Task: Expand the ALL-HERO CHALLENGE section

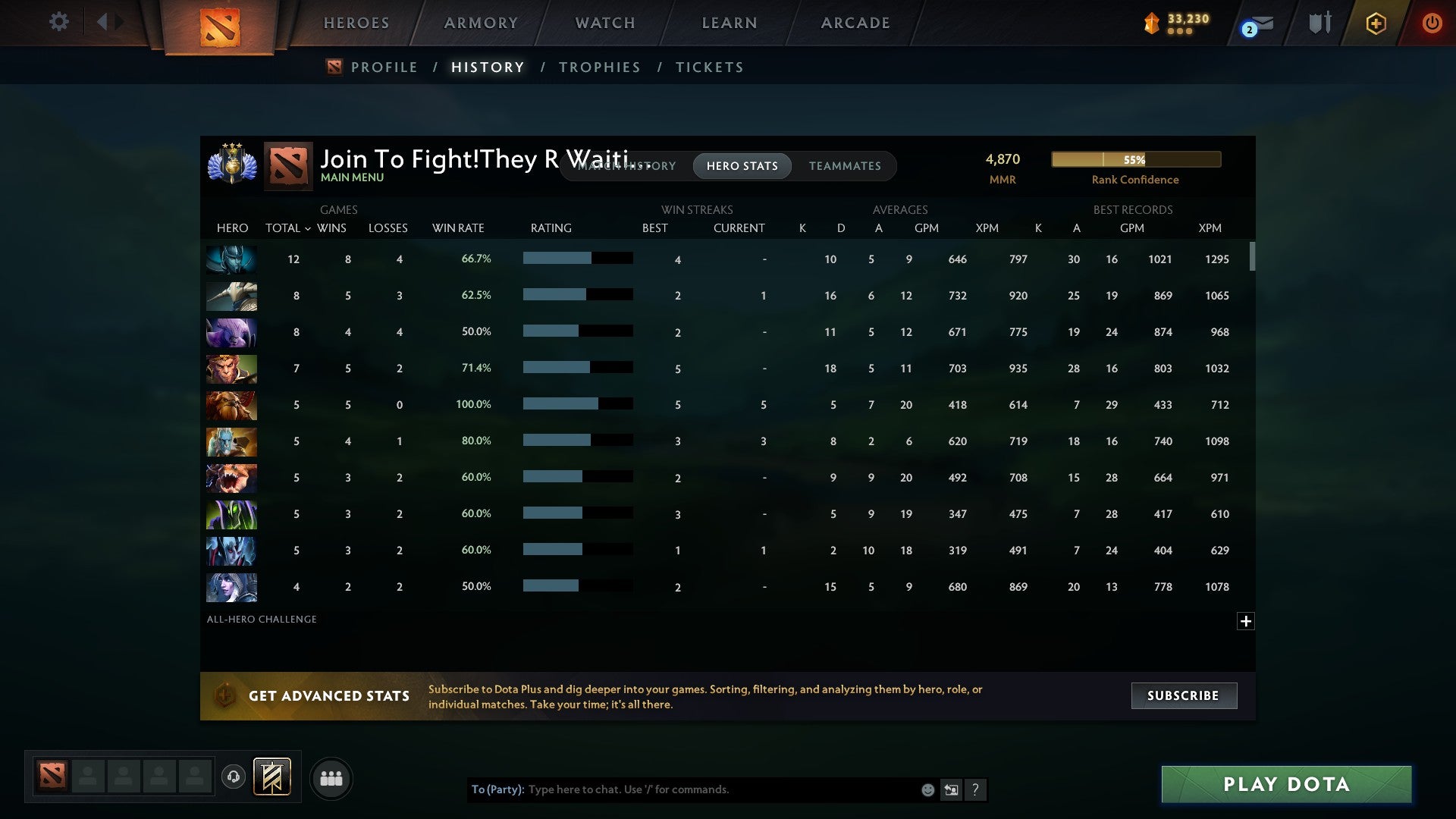Action: [x=1246, y=620]
